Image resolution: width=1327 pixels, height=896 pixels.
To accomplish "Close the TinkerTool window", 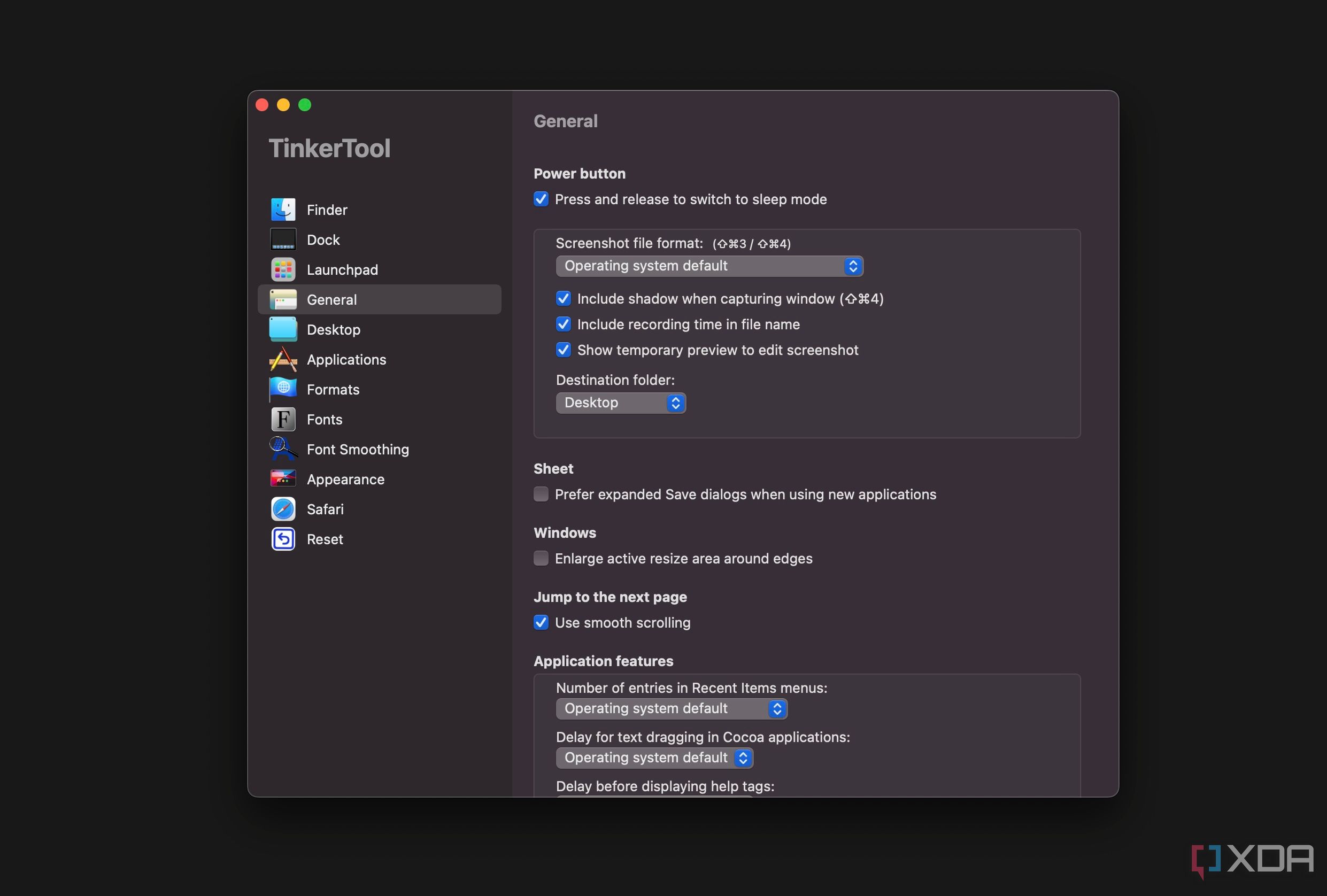I will point(262,104).
